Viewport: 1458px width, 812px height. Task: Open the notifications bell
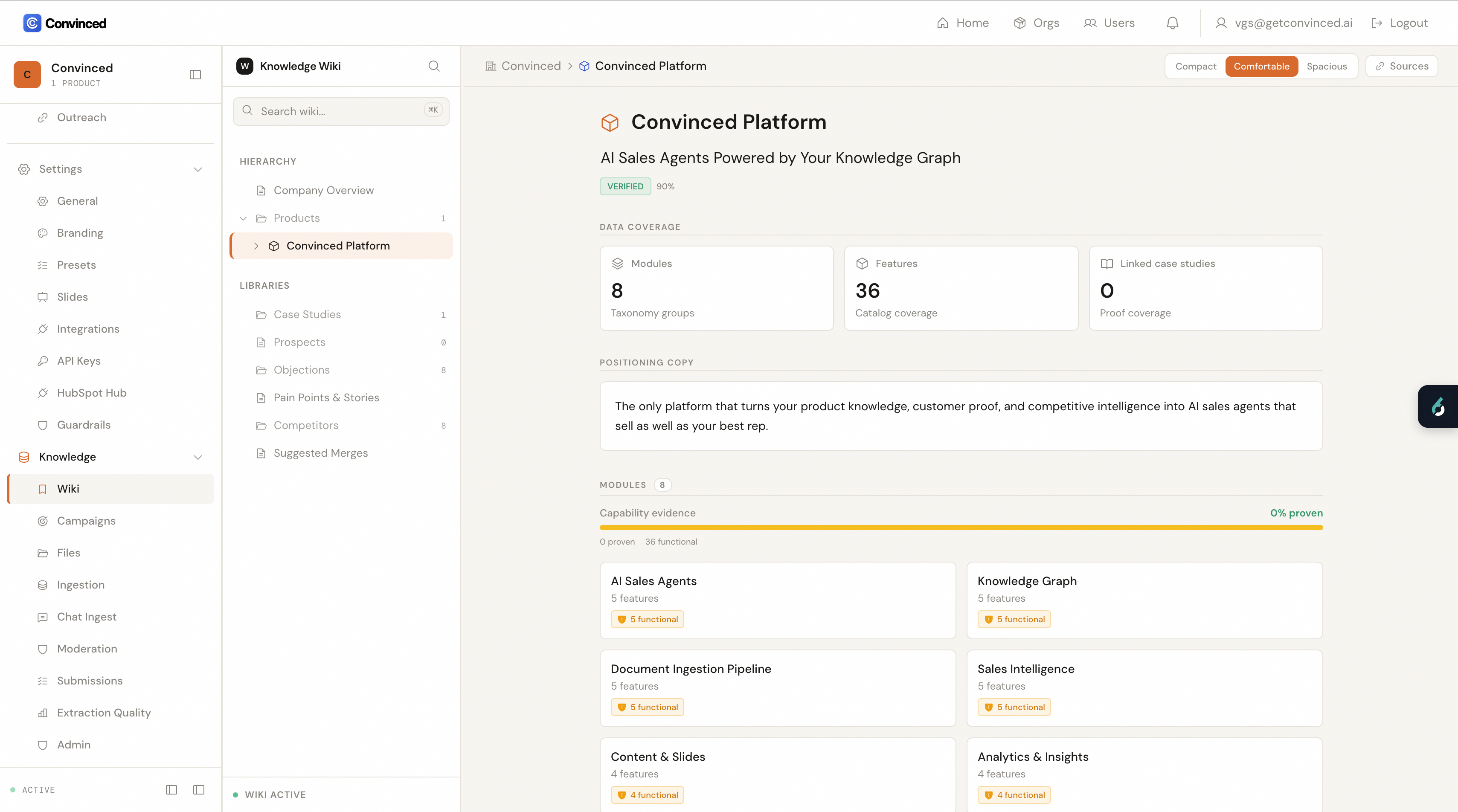tap(1172, 23)
